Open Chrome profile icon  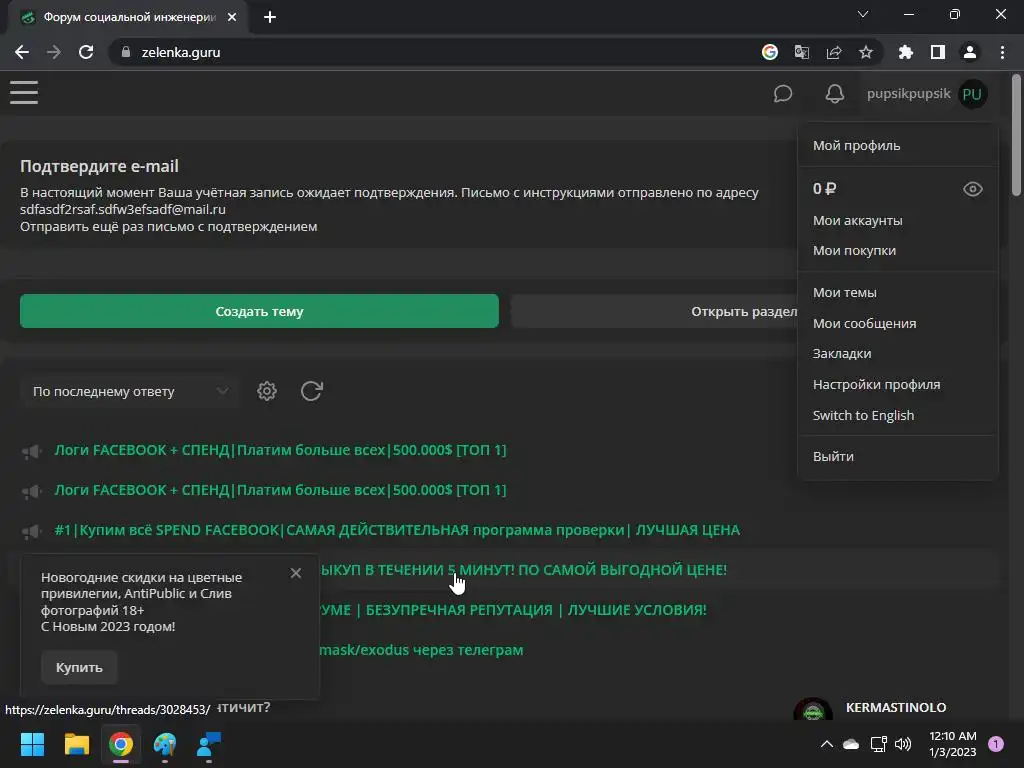pos(970,52)
